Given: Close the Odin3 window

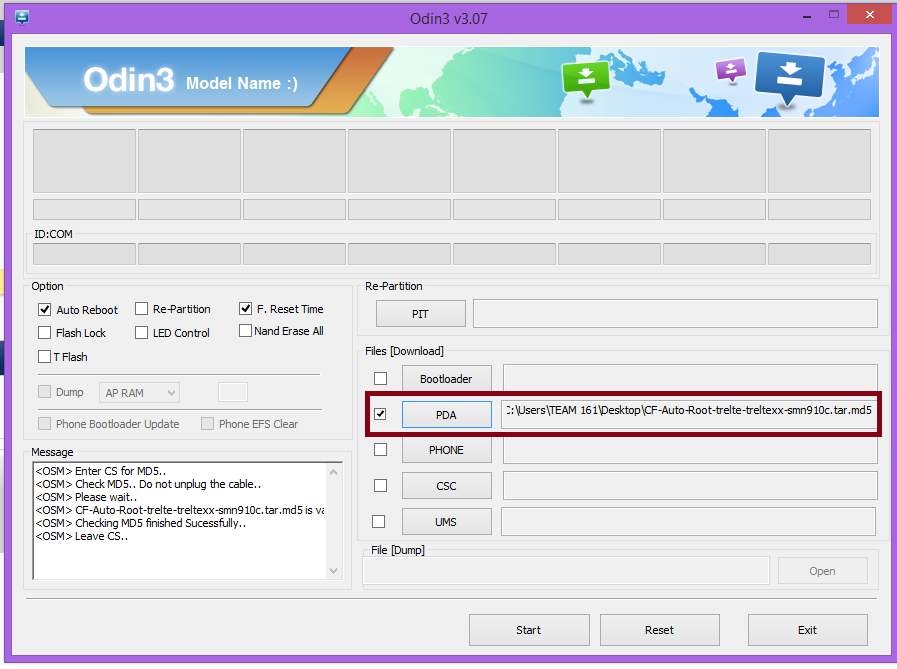Looking at the screenshot, I should [x=870, y=15].
